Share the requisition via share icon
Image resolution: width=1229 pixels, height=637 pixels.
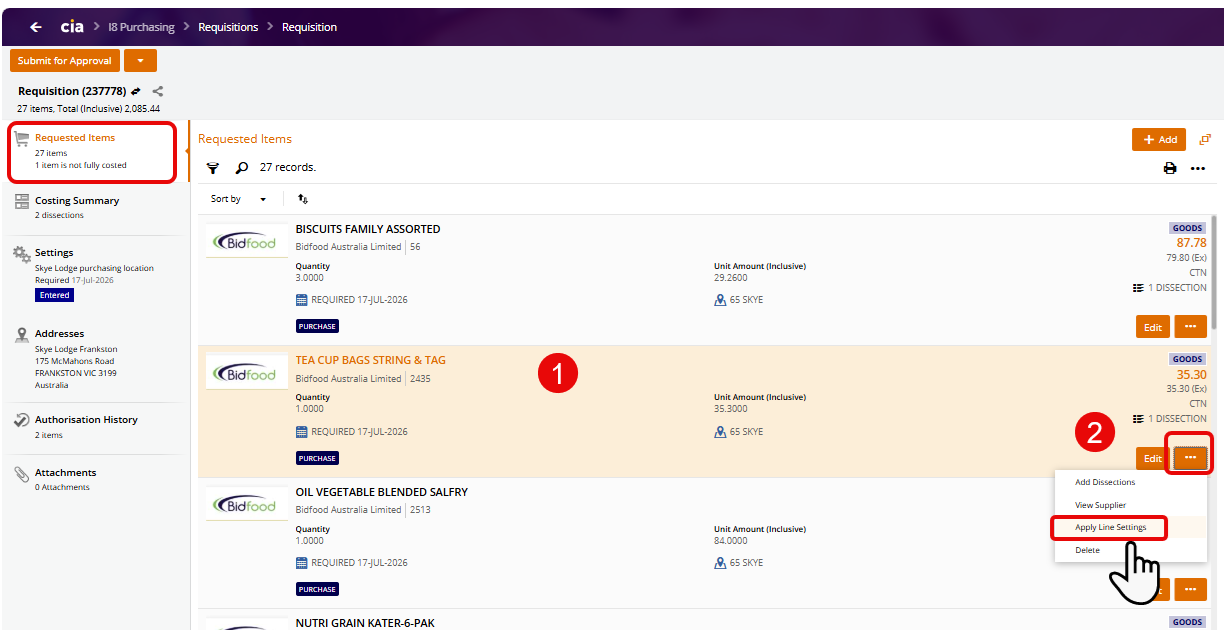[x=158, y=91]
